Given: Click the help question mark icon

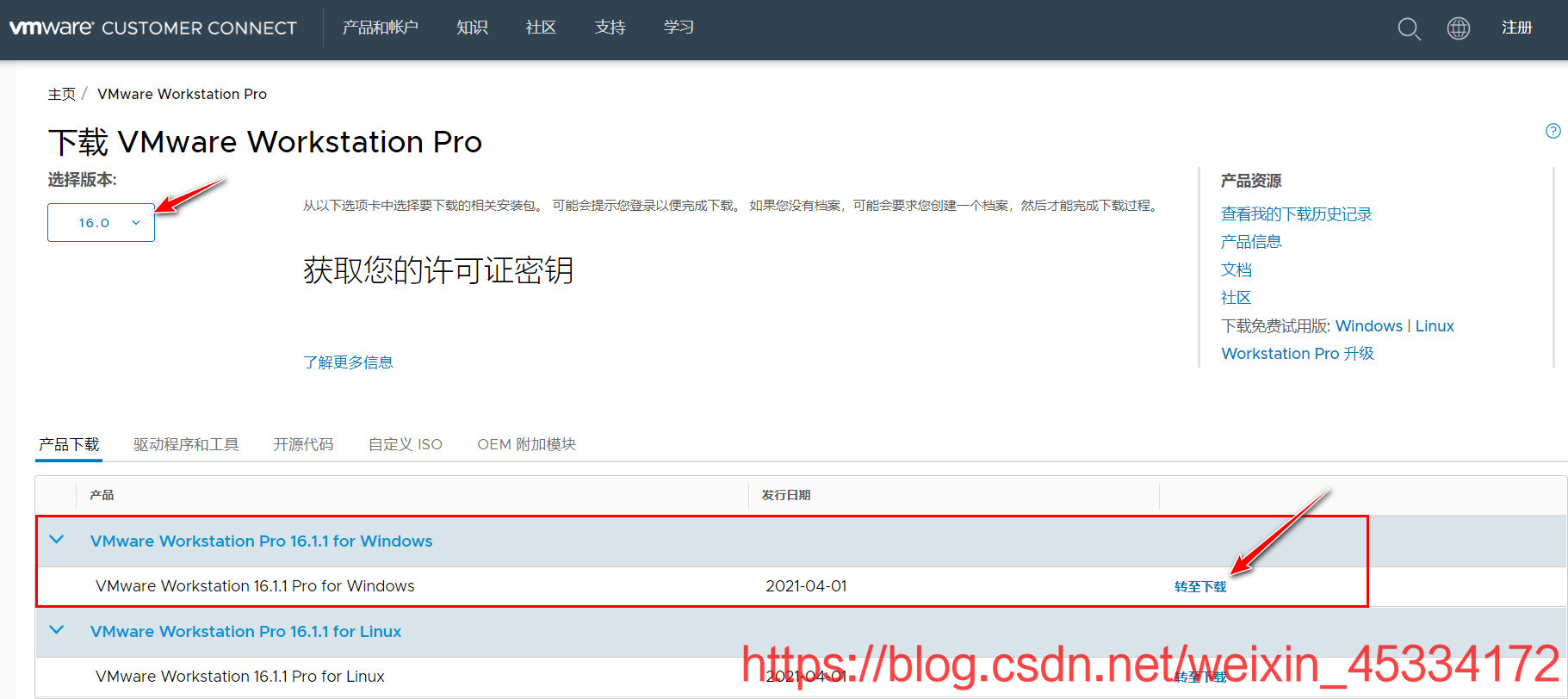Looking at the screenshot, I should coord(1553,131).
